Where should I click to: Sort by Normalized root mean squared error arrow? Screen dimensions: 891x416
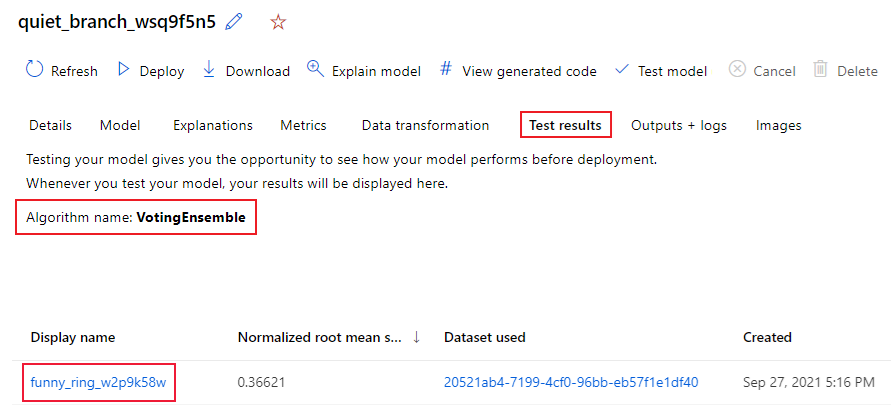(416, 337)
